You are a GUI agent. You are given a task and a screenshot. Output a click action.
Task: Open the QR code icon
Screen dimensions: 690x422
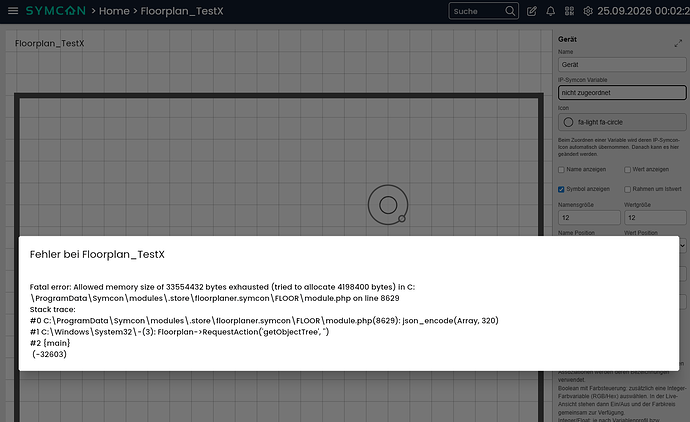[569, 11]
